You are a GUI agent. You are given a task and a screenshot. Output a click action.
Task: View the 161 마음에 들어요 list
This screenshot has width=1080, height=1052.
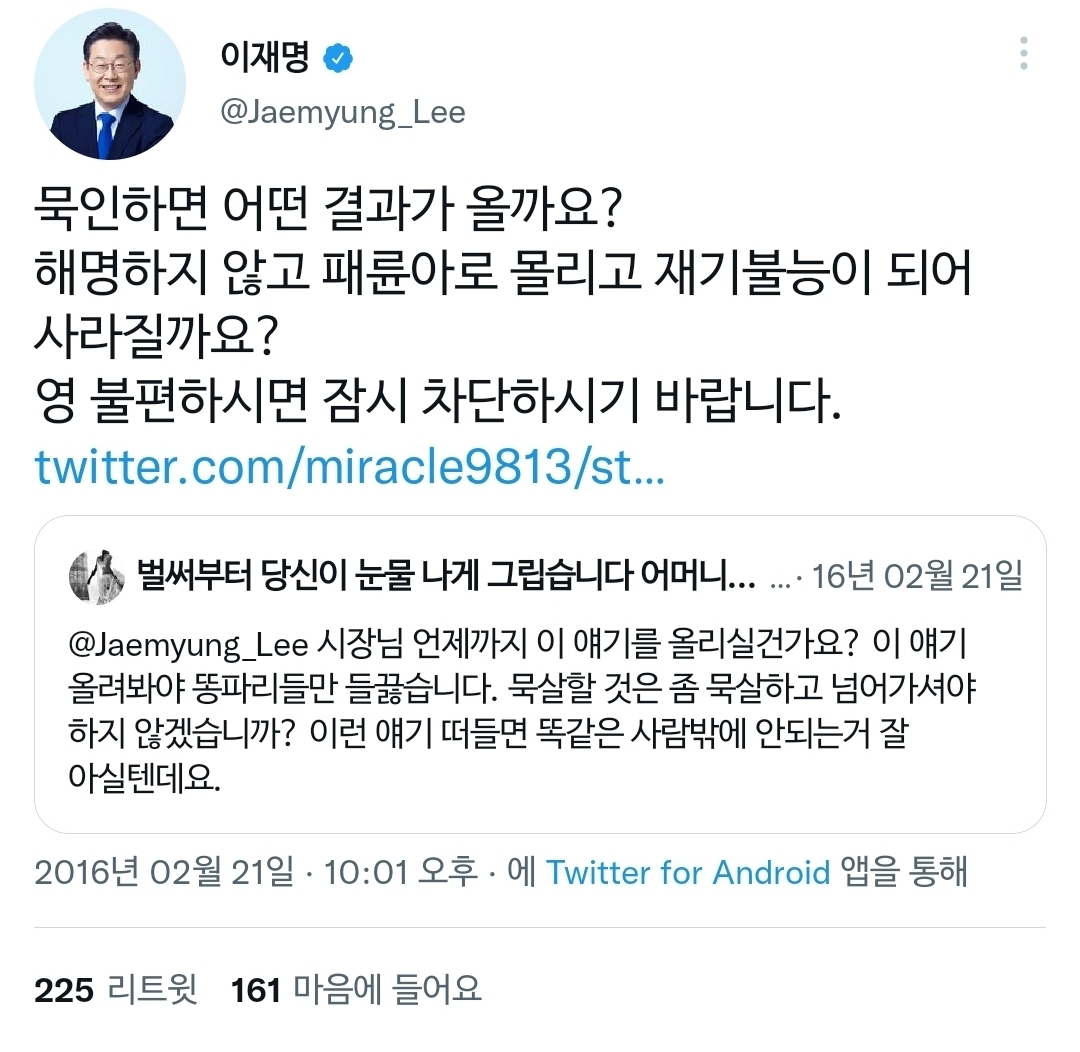pyautogui.click(x=356, y=990)
